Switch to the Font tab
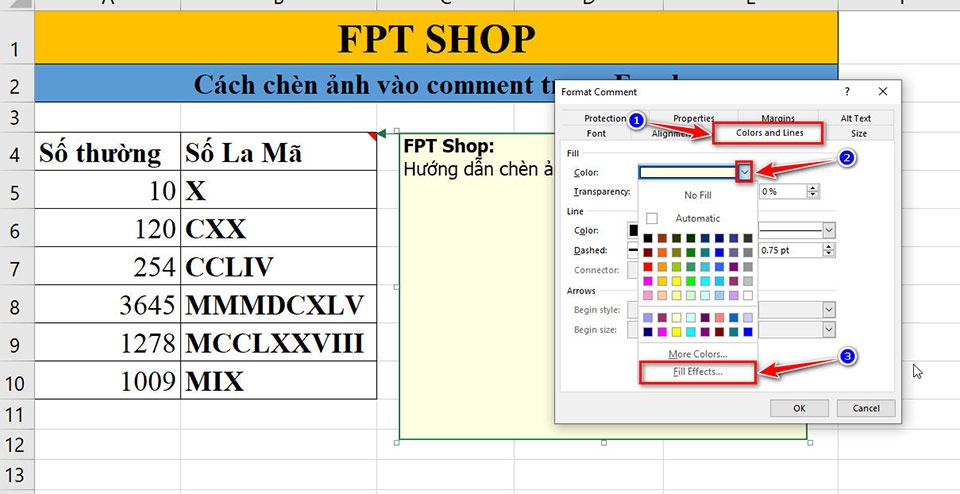Viewport: 960px width, 494px height. pyautogui.click(x=596, y=133)
